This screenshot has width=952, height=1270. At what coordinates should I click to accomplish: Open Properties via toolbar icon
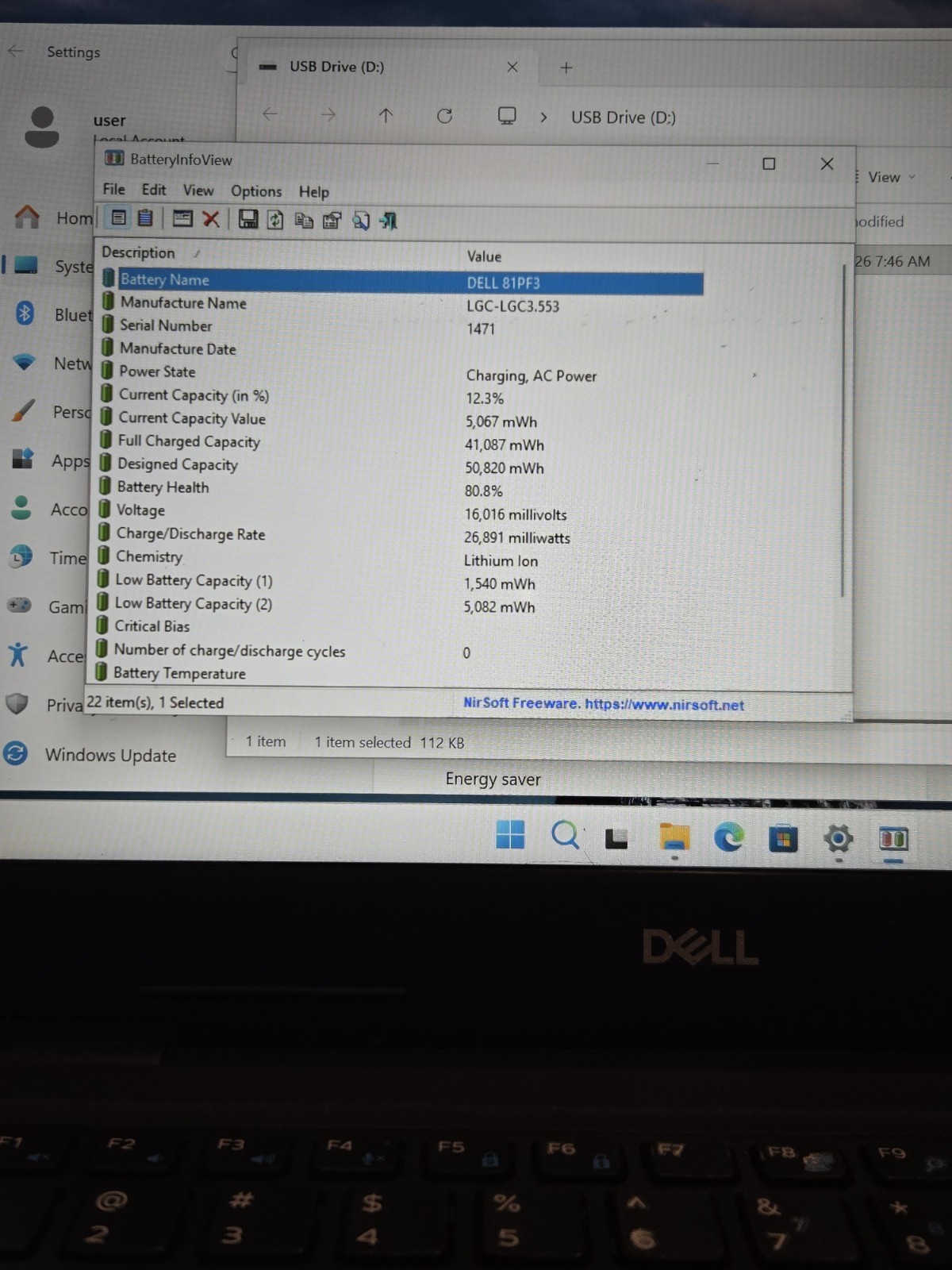332,221
